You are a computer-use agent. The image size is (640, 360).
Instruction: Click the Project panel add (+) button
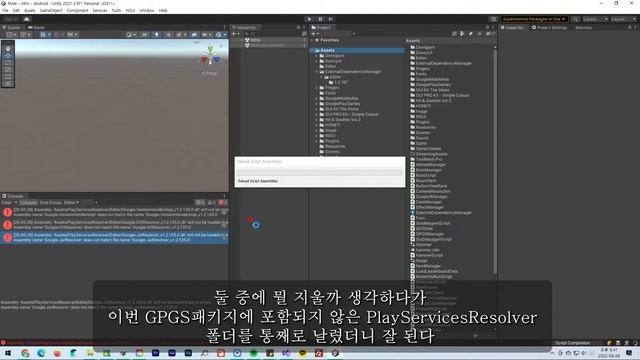pyautogui.click(x=314, y=34)
